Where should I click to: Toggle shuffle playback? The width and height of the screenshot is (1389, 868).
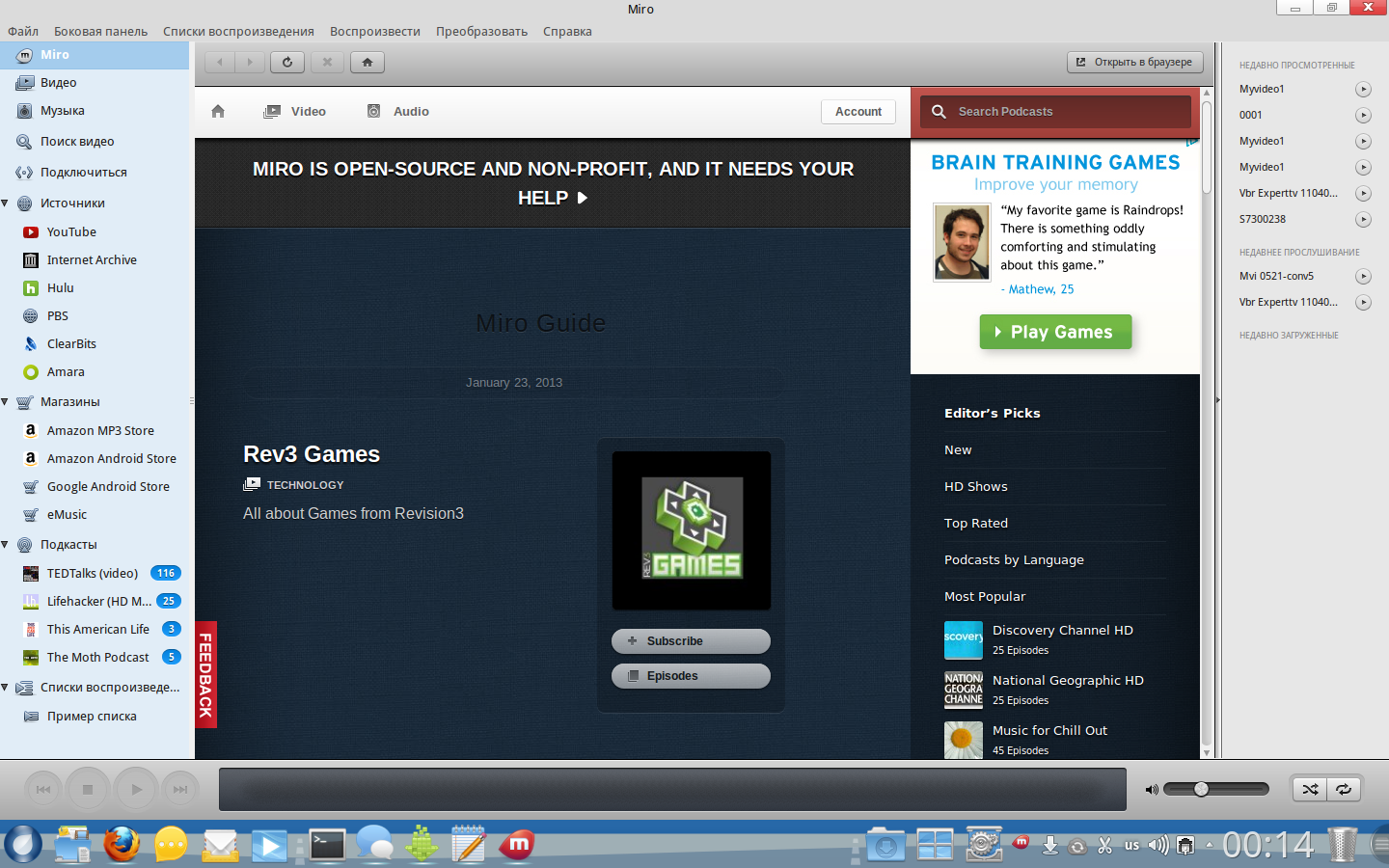click(x=1310, y=789)
